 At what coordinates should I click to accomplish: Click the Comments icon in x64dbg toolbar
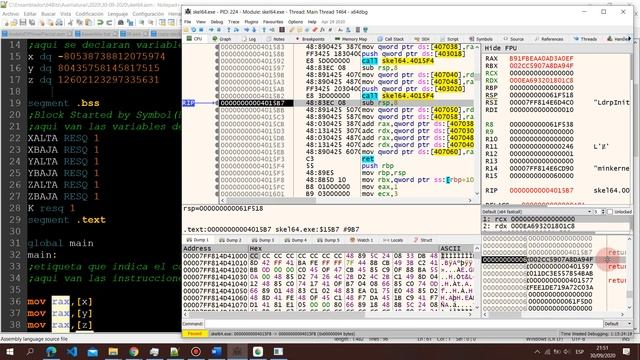tap(300, 29)
